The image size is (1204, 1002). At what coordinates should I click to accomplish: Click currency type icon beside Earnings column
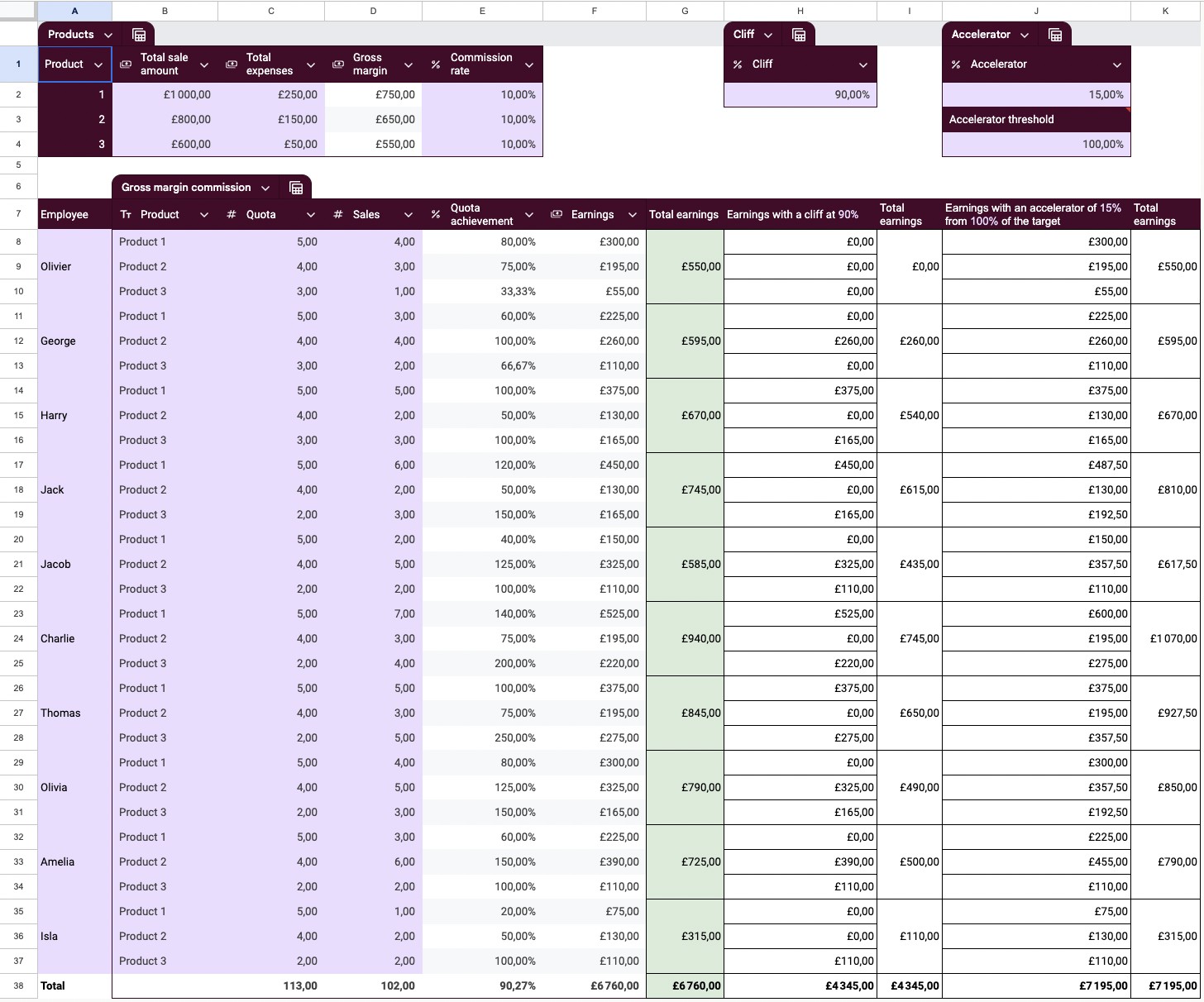[557, 215]
